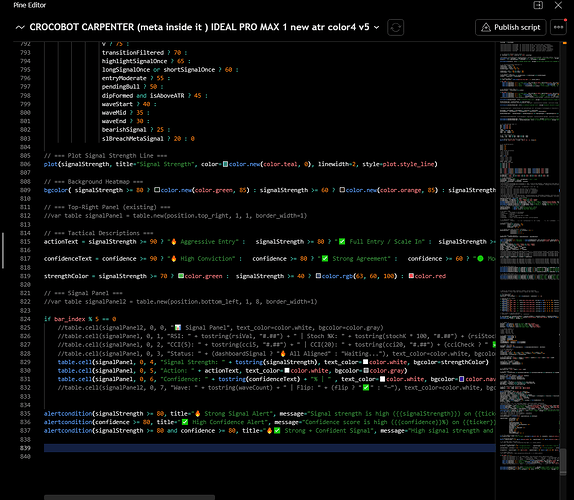
Task: Open the color.navy swatch on the Confidence cell line
Action: coord(462,379)
